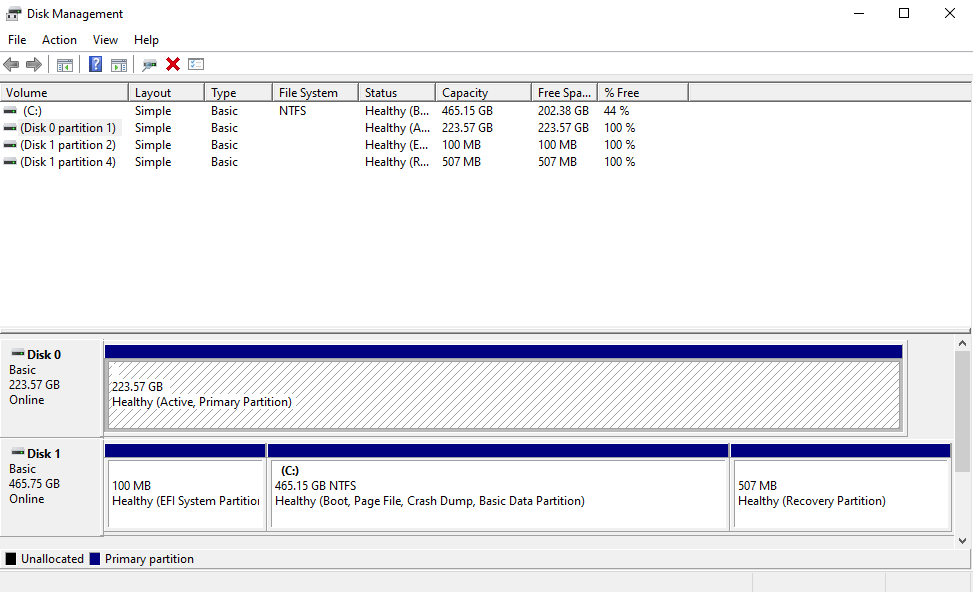Click the Back arrow toolbar icon
Image resolution: width=973 pixels, height=592 pixels.
click(11, 65)
